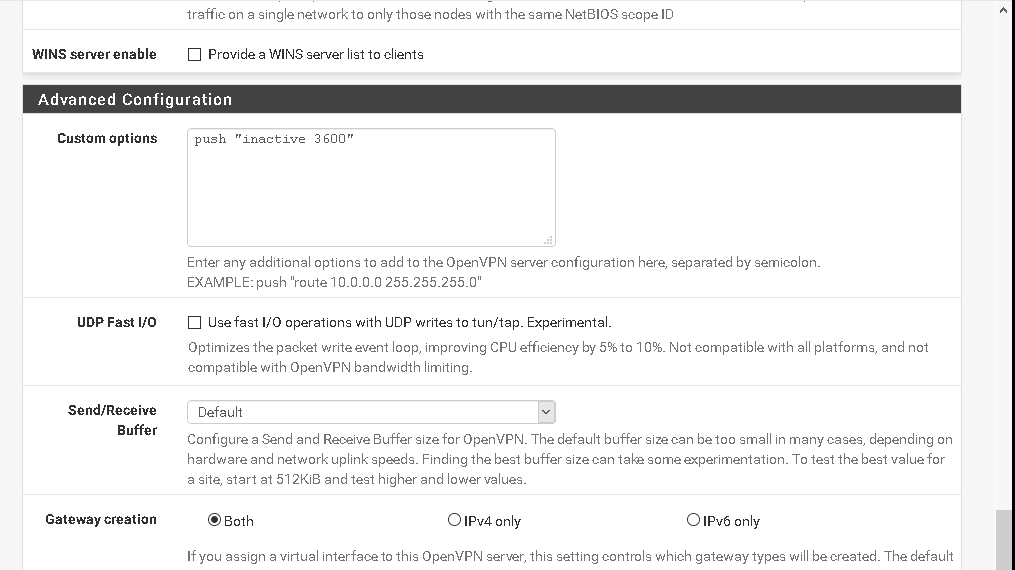Click the 'IPv4 only' label text
Image resolution: width=1015 pixels, height=570 pixels.
point(492,521)
